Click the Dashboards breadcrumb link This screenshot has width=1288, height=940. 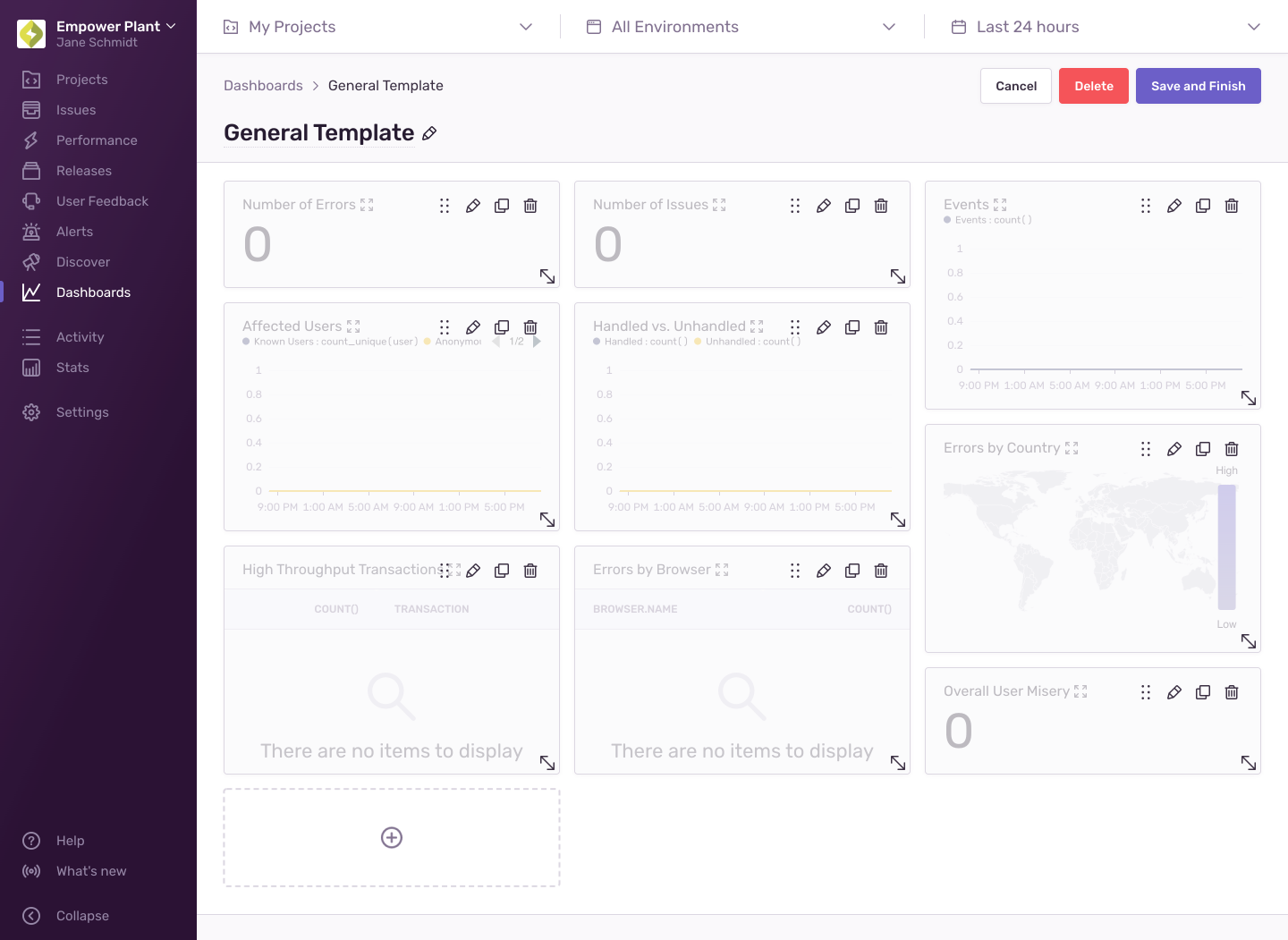click(263, 86)
